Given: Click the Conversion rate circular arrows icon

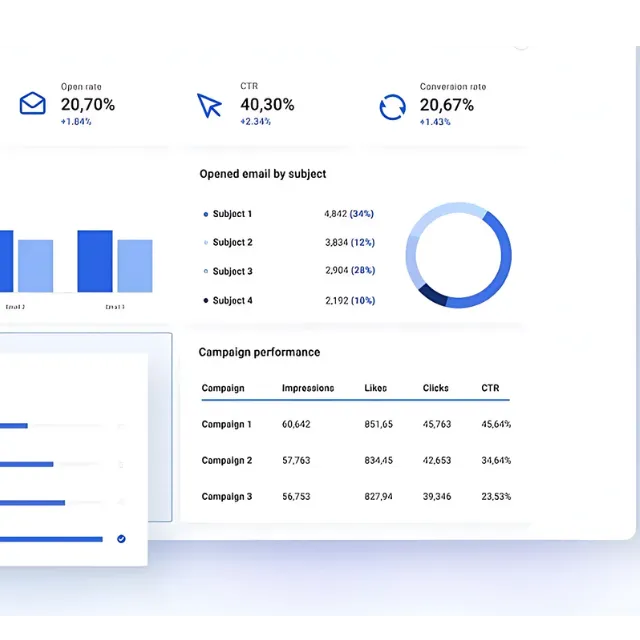Looking at the screenshot, I should click(x=392, y=107).
